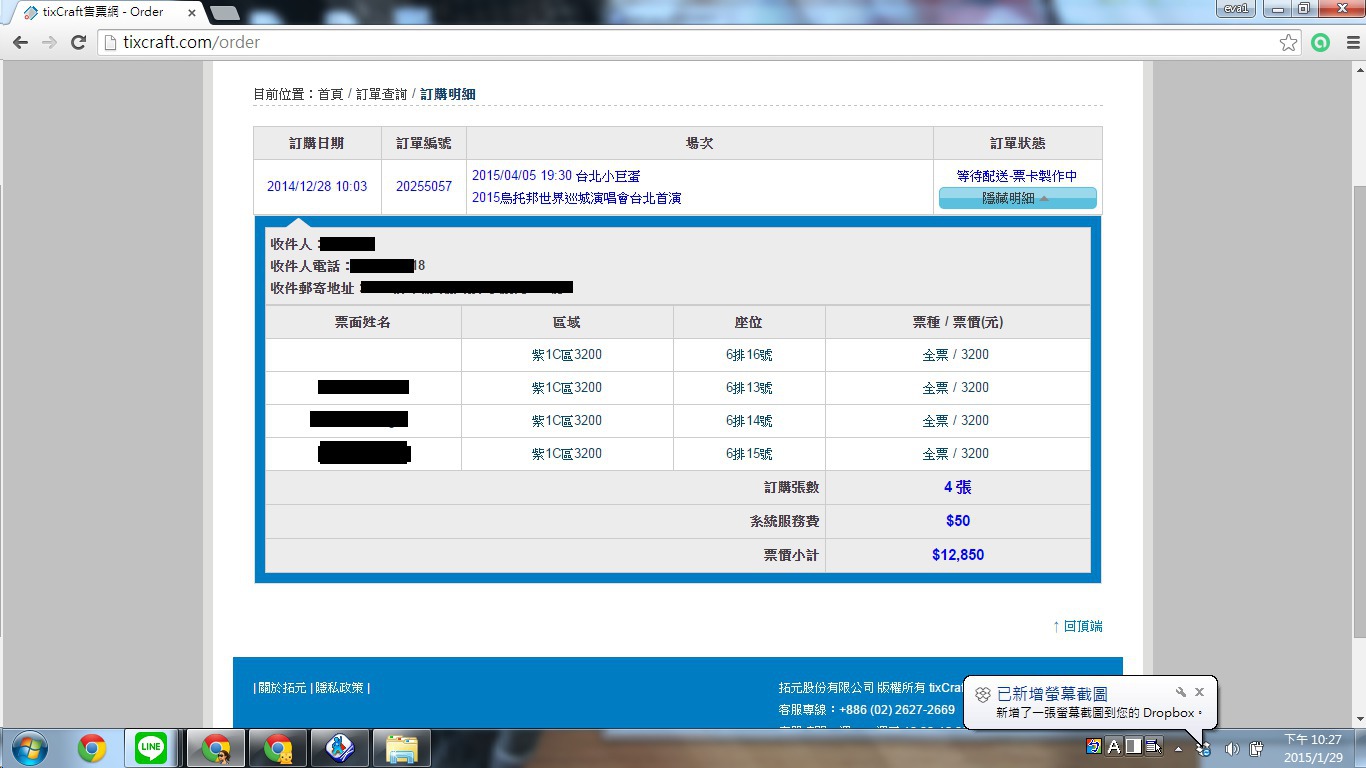Click 紫1C區3200 in the 6排16號 row
The height and width of the screenshot is (768, 1366).
(567, 355)
